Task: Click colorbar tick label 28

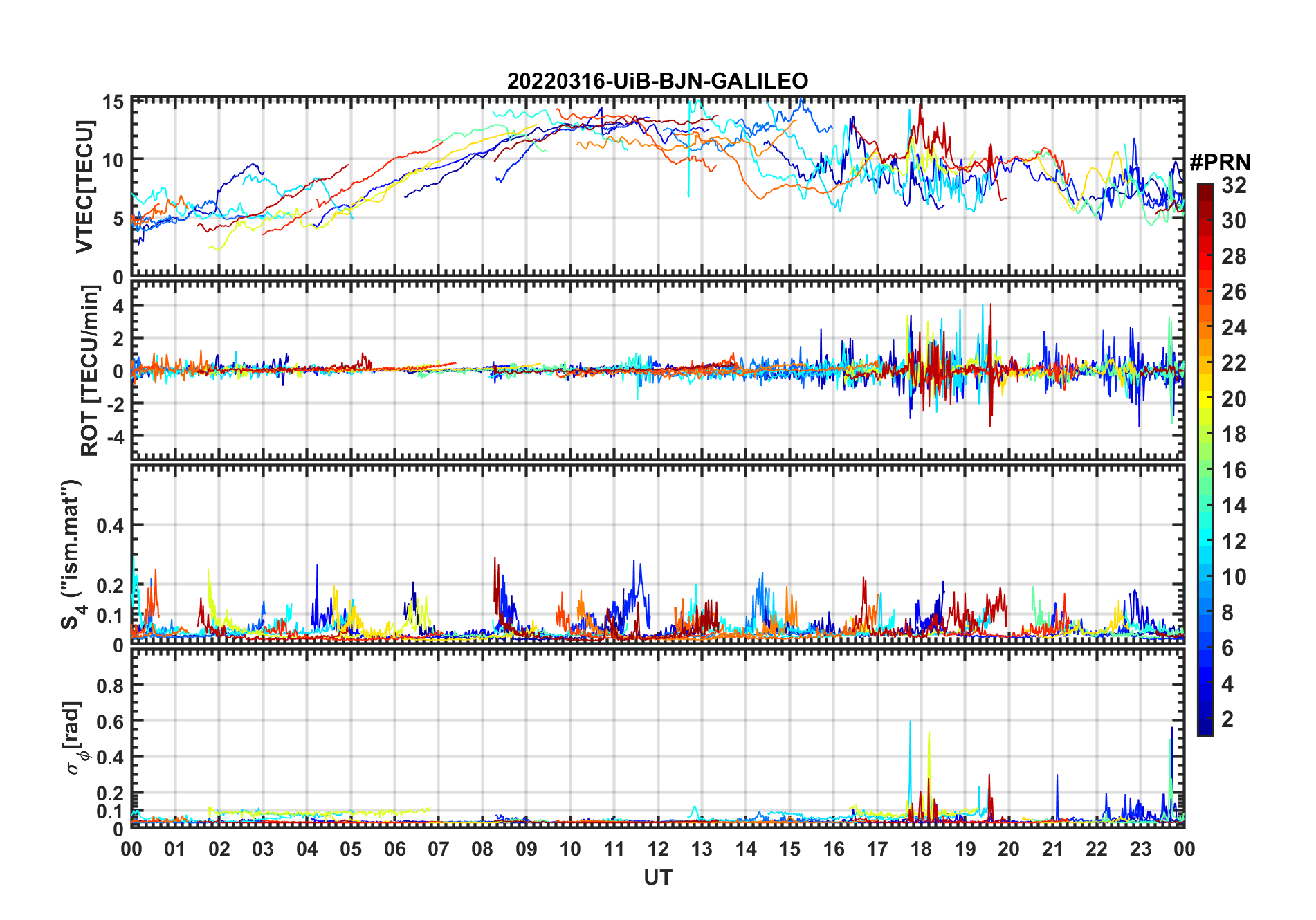Action: pyautogui.click(x=1234, y=257)
